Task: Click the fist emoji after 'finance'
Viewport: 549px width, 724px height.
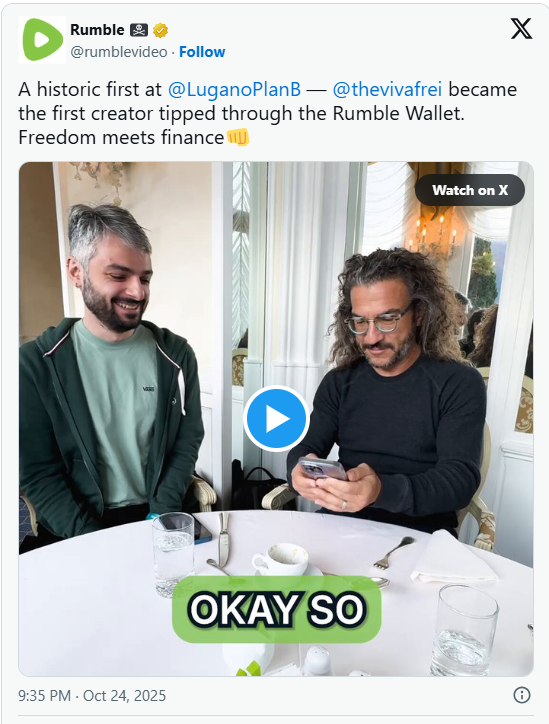Action: (238, 137)
